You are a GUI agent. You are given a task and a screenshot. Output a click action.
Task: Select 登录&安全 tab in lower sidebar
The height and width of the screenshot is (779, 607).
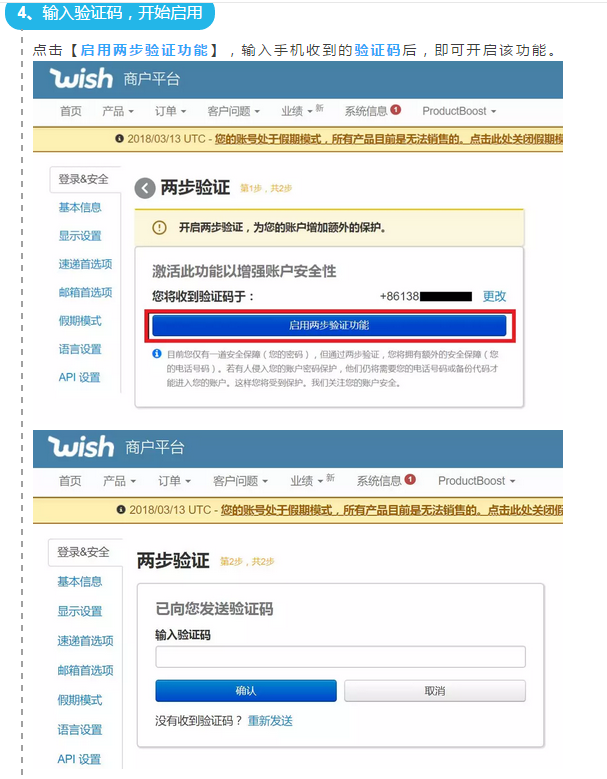point(85,552)
